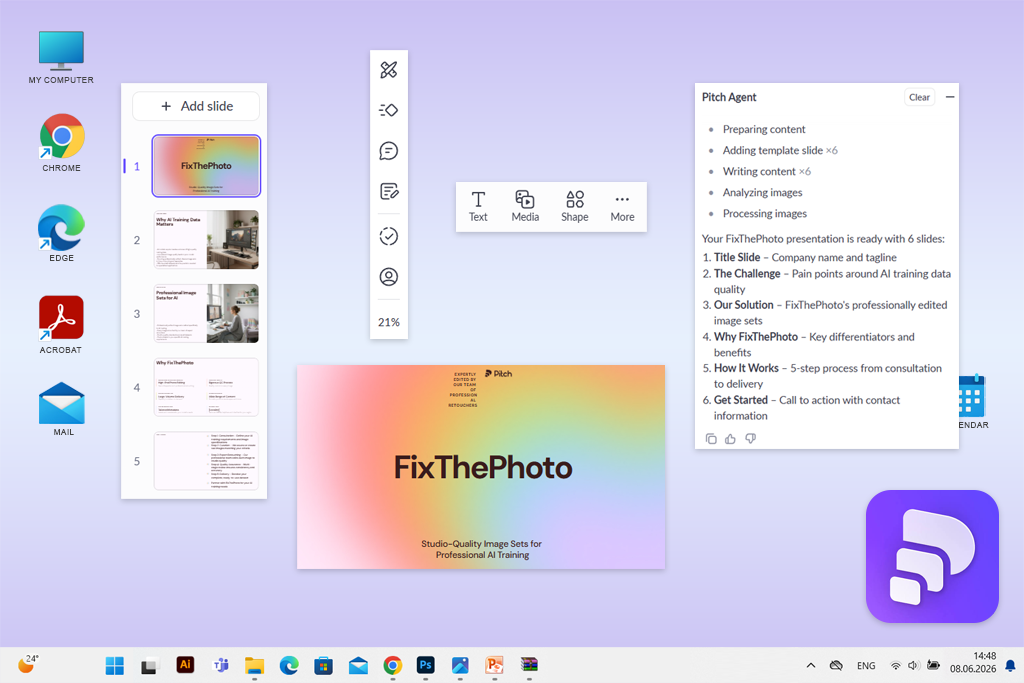Open the More insert options
The height and width of the screenshot is (683, 1024).
622,206
